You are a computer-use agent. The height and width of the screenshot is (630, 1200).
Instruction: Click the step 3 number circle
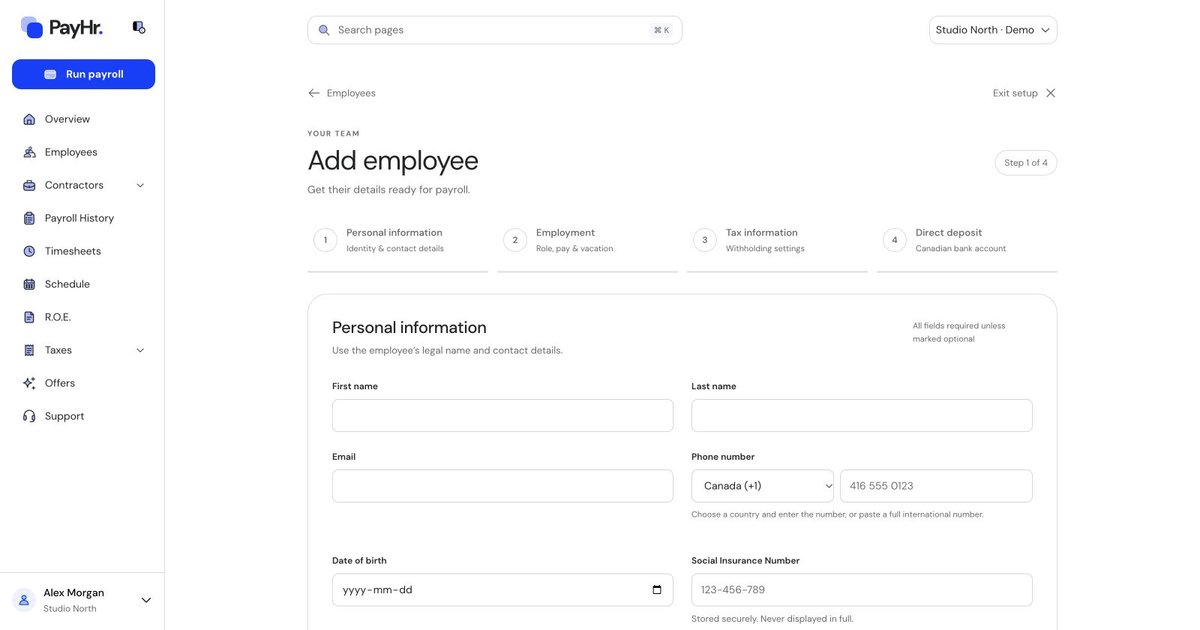(x=705, y=240)
